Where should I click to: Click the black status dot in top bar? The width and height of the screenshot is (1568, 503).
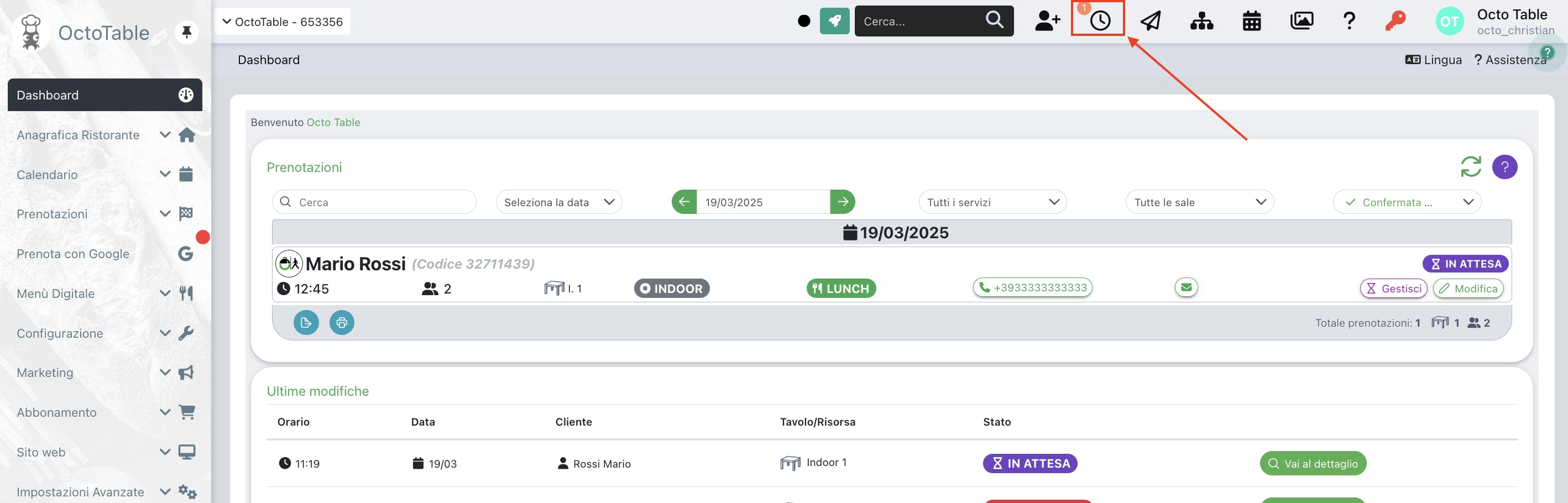tap(803, 22)
